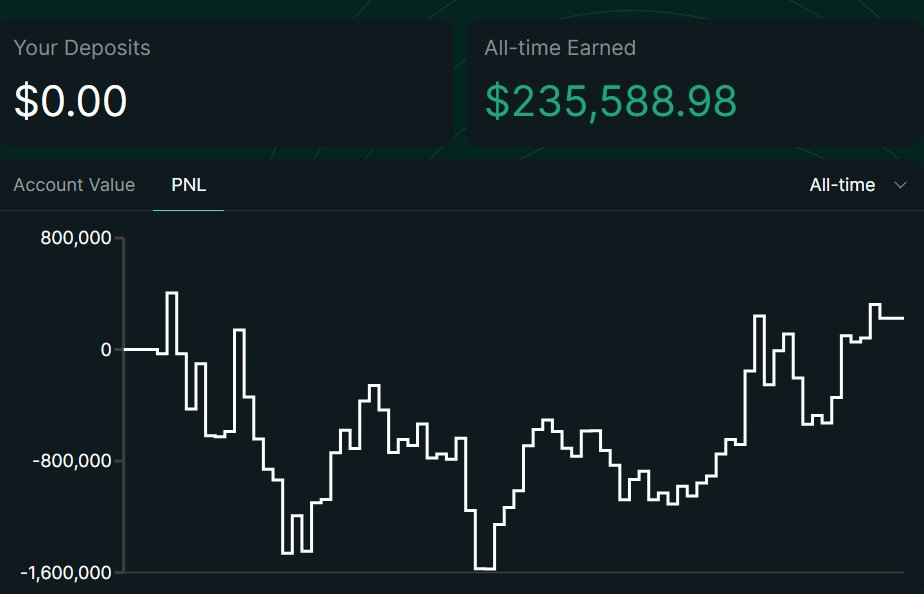The height and width of the screenshot is (594, 924).
Task: Click the final peak before the chart ends
Action: (x=875, y=305)
